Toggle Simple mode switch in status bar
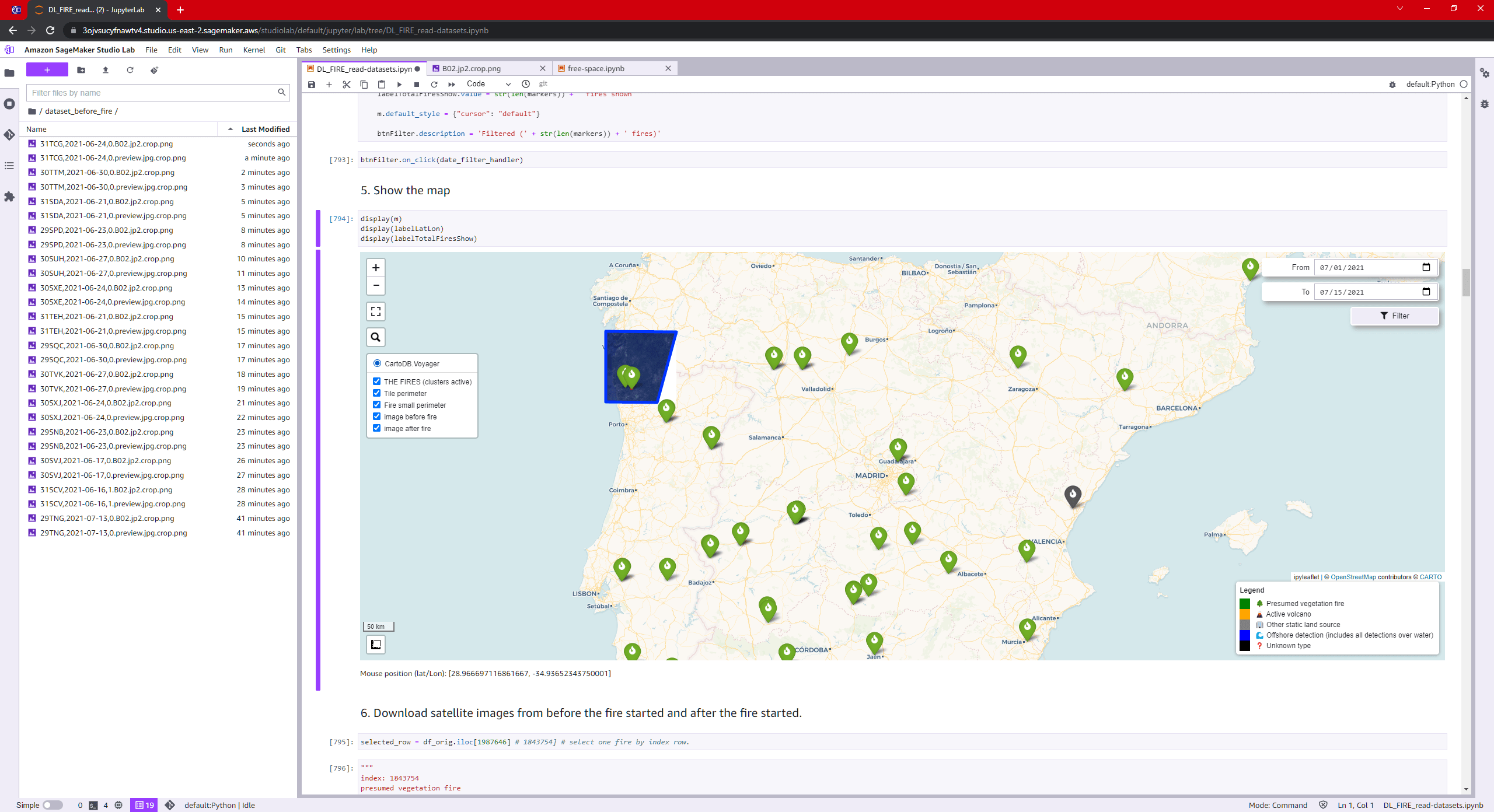 [x=53, y=805]
